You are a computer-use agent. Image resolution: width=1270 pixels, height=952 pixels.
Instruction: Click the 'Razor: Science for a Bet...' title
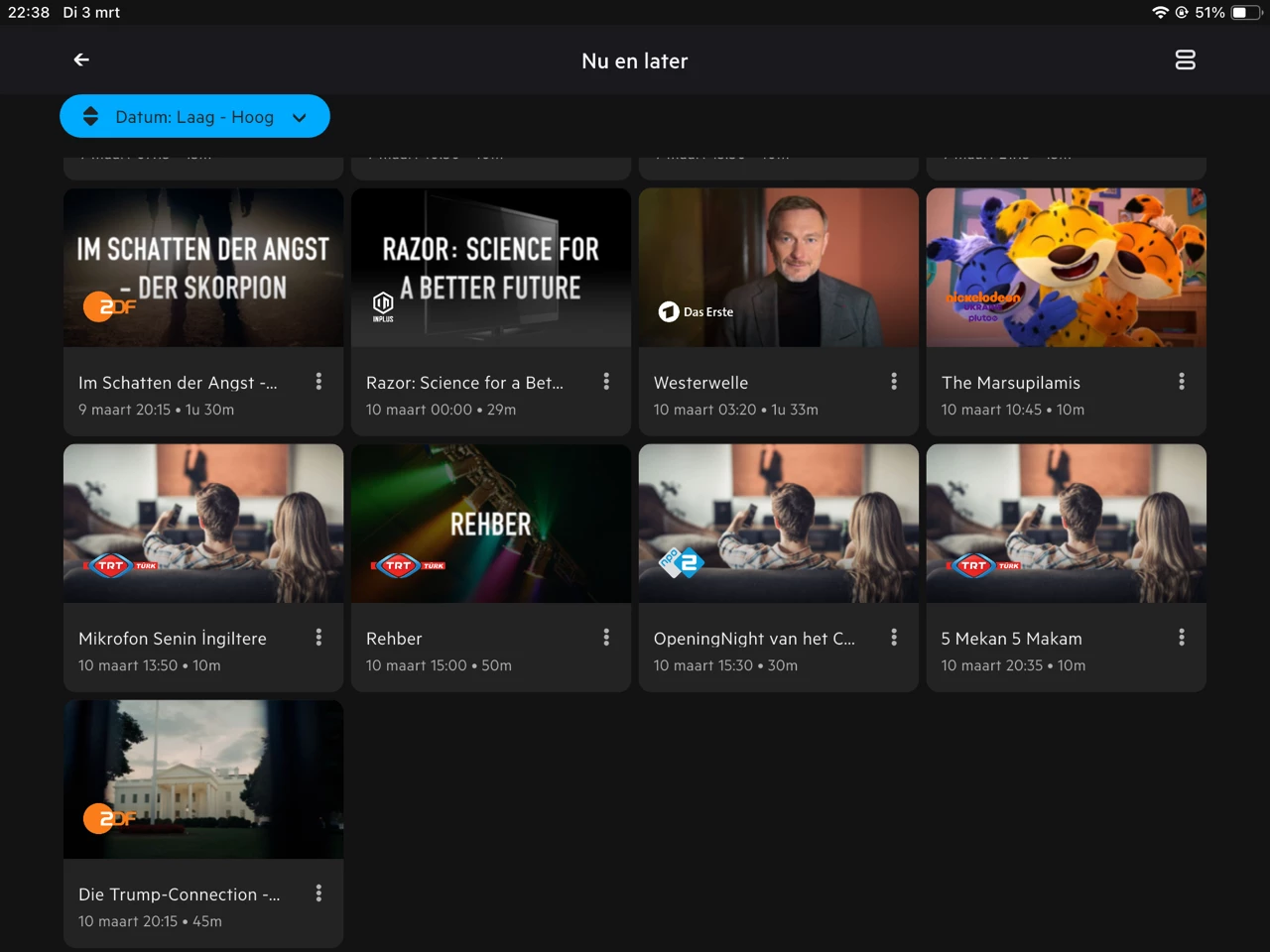point(464,383)
